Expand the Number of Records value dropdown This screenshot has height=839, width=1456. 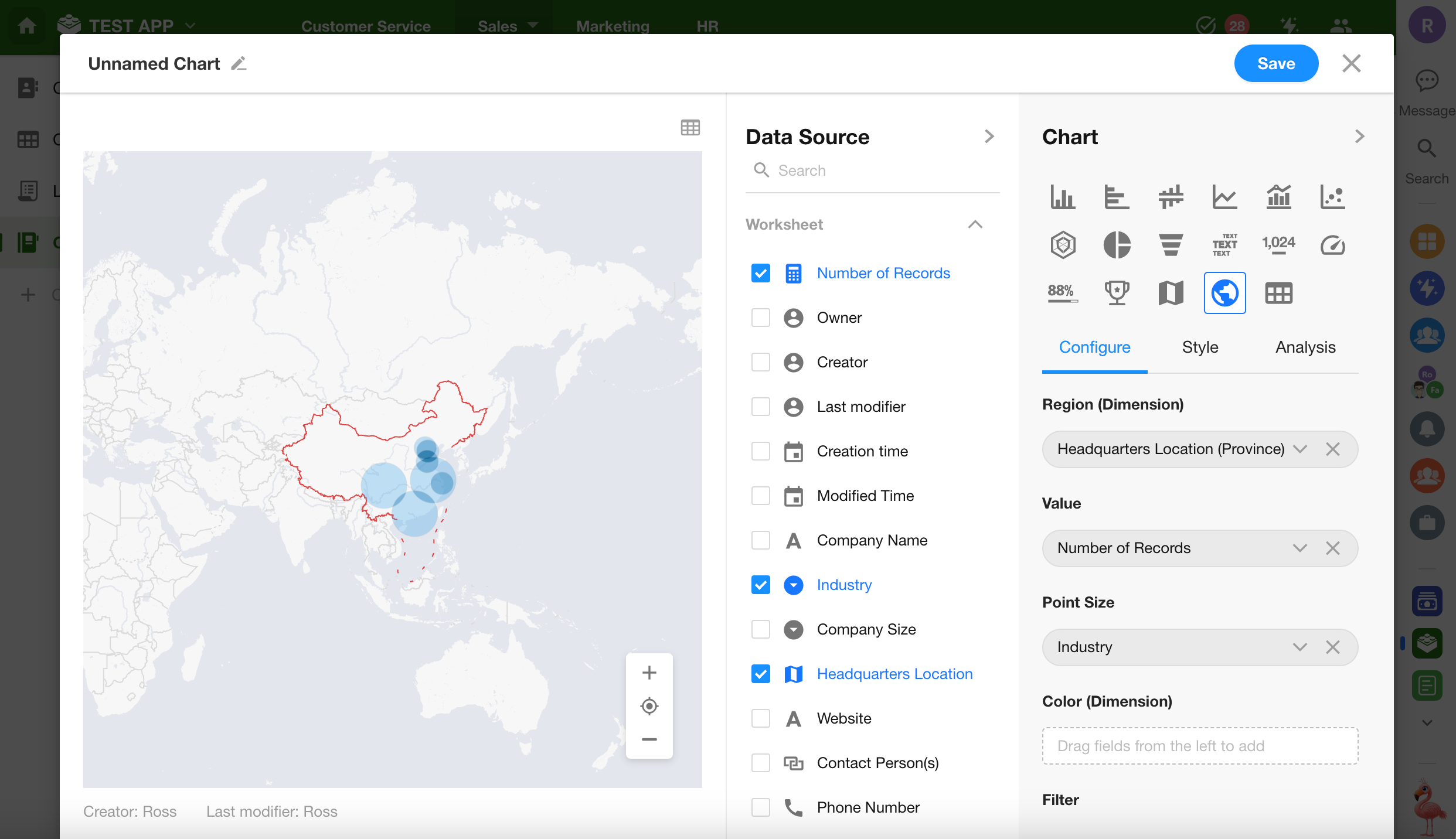click(1300, 548)
